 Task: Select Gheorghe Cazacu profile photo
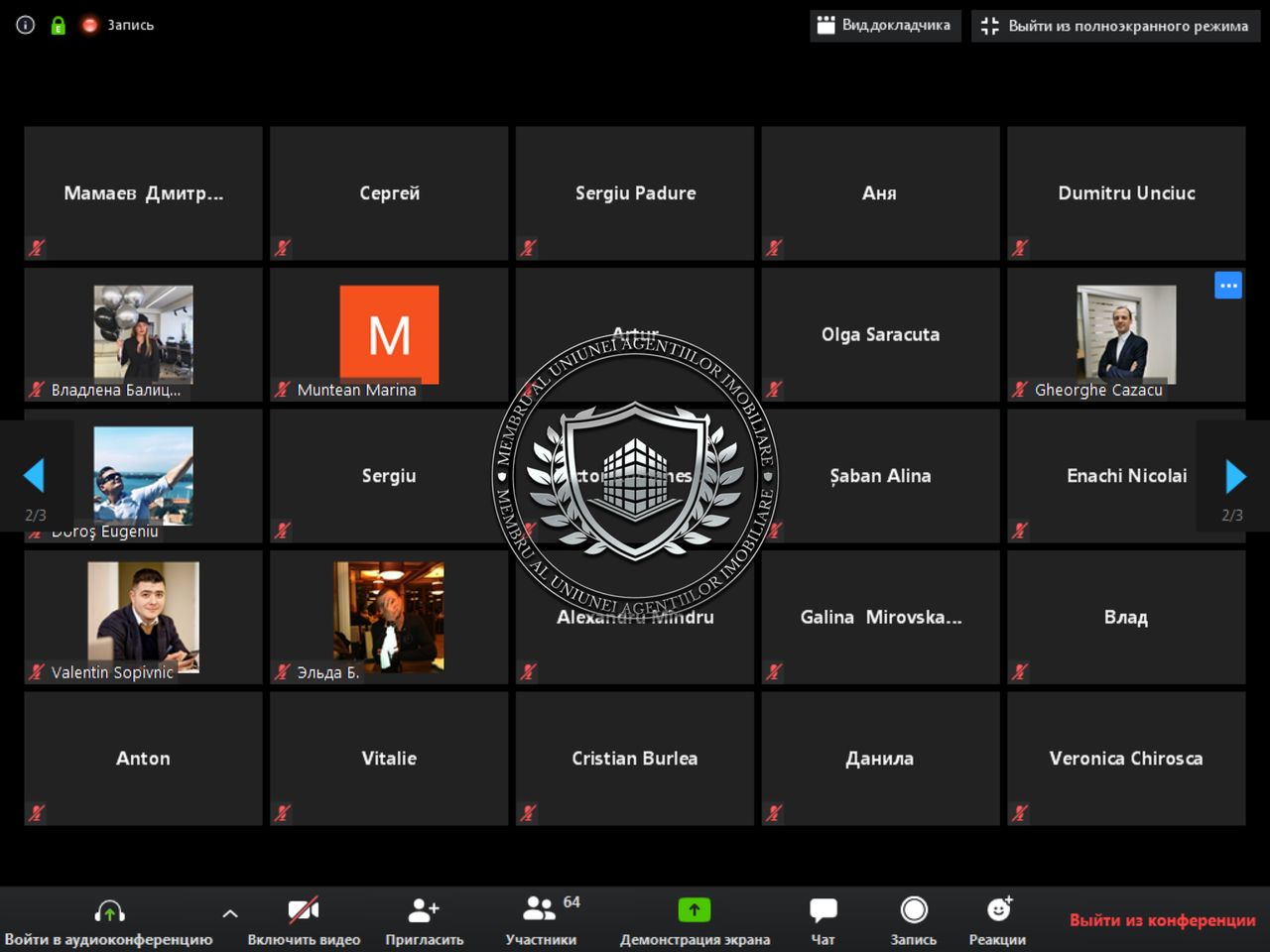click(x=1126, y=334)
